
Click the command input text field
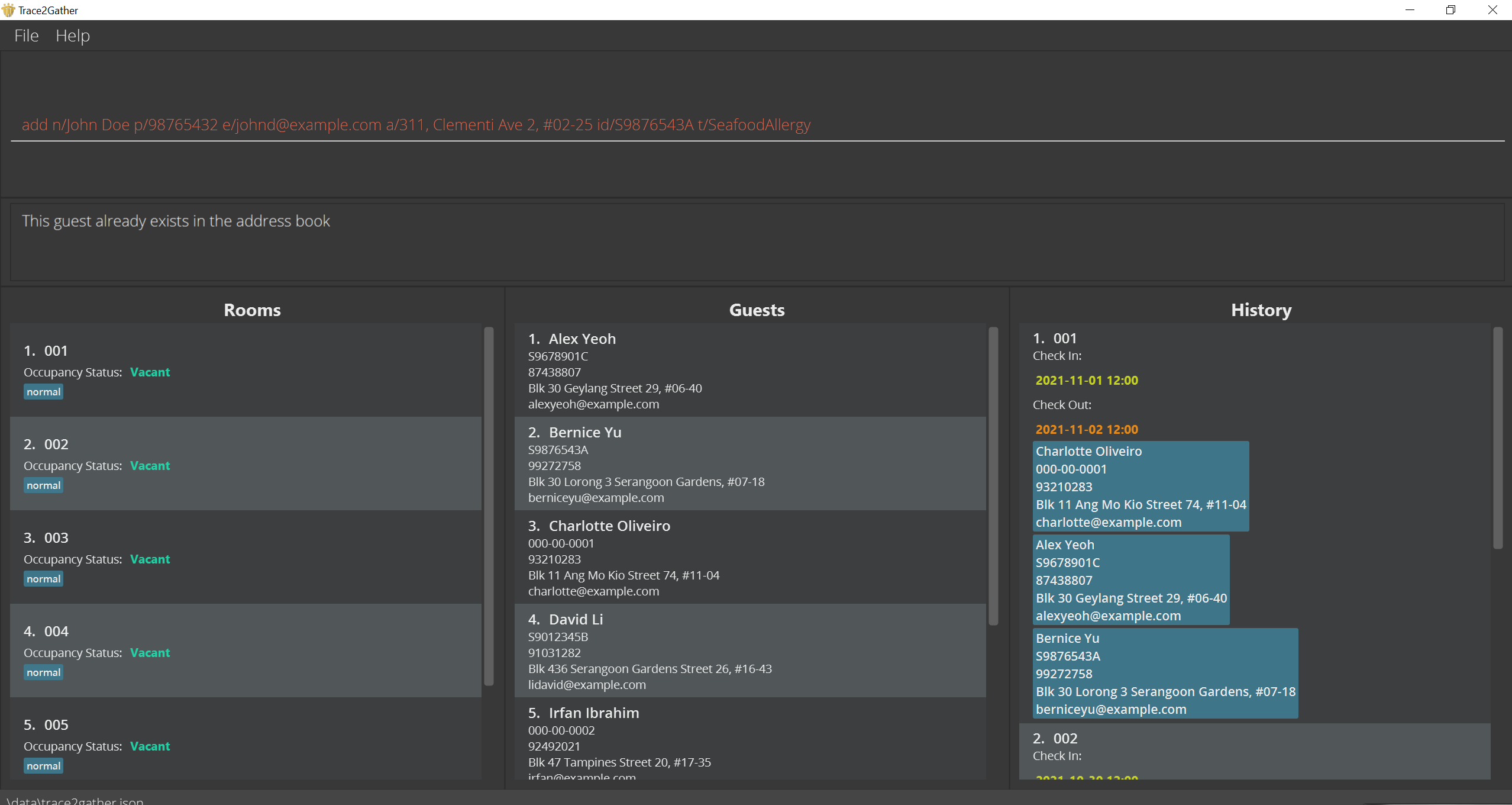756,125
